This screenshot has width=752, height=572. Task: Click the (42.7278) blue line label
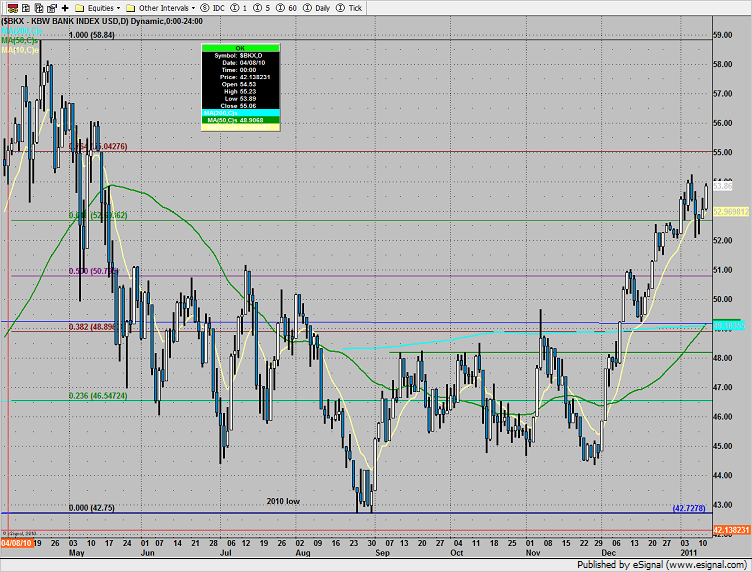pyautogui.click(x=689, y=508)
